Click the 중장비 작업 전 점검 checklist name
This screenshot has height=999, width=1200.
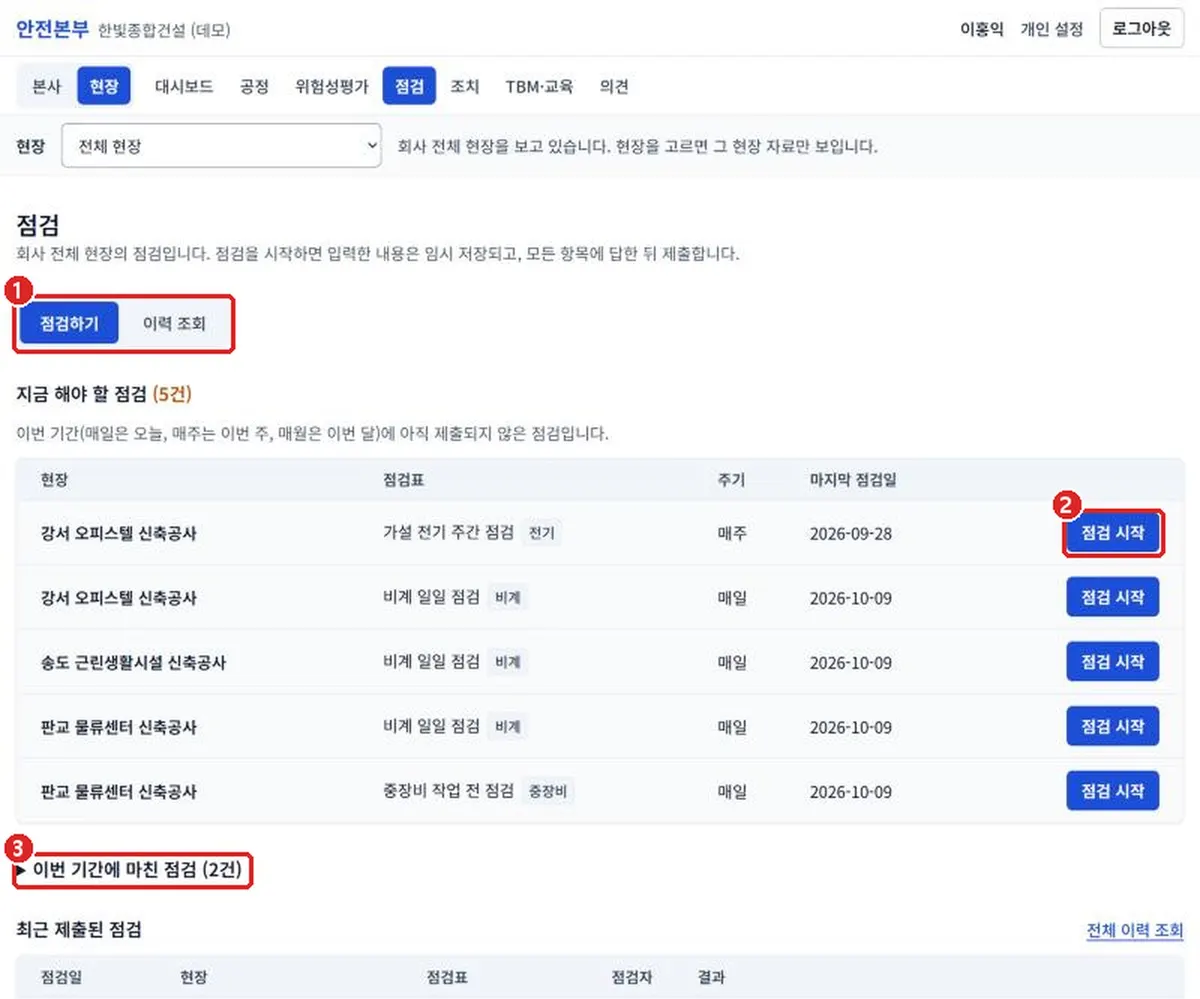tap(449, 791)
